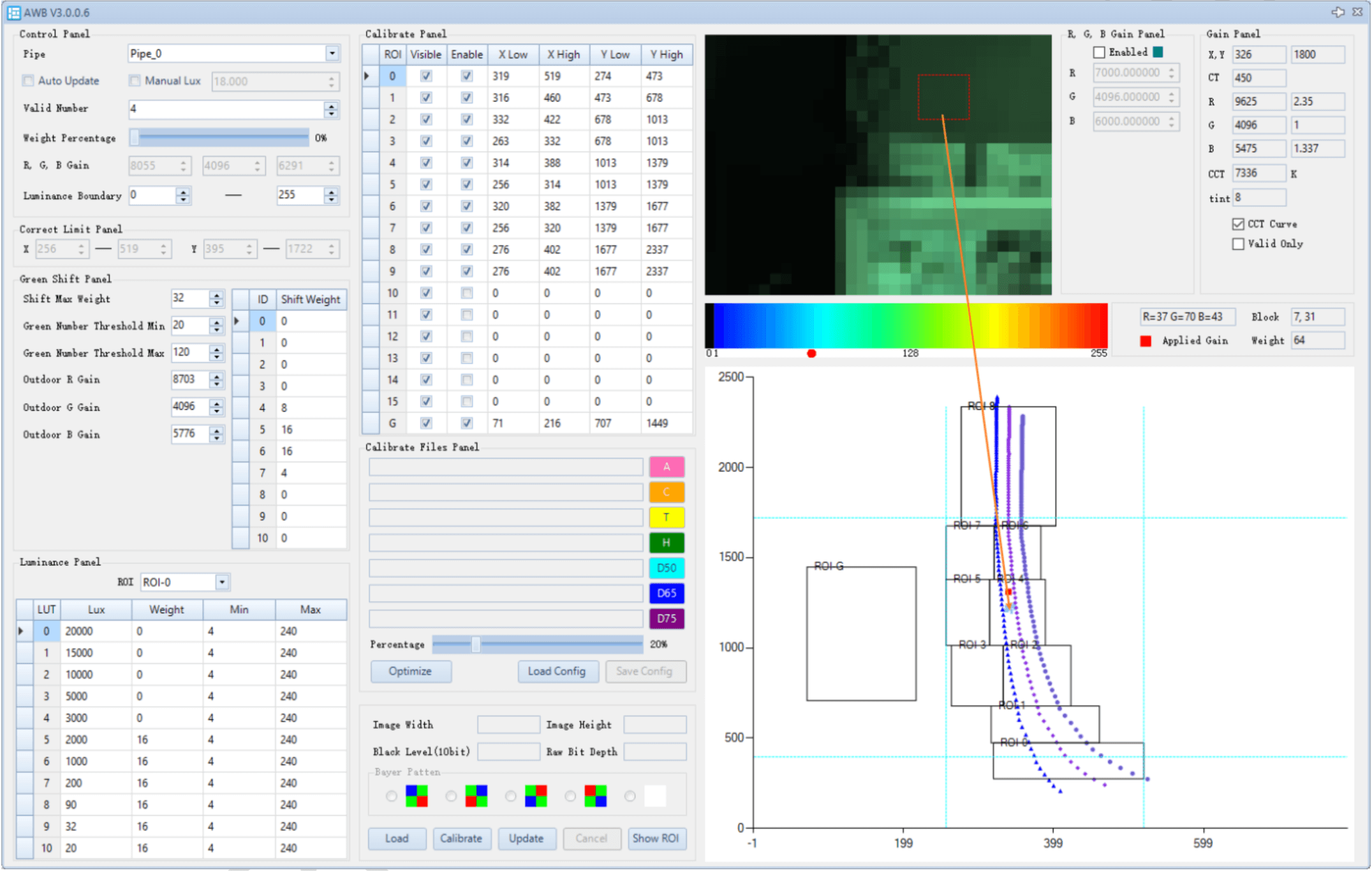
Task: Click the yellow T illuminant button
Action: 667,517
